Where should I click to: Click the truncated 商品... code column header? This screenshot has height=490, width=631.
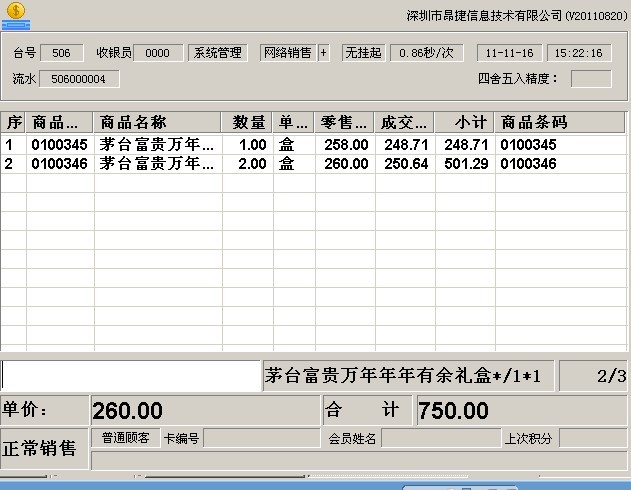[x=60, y=122]
